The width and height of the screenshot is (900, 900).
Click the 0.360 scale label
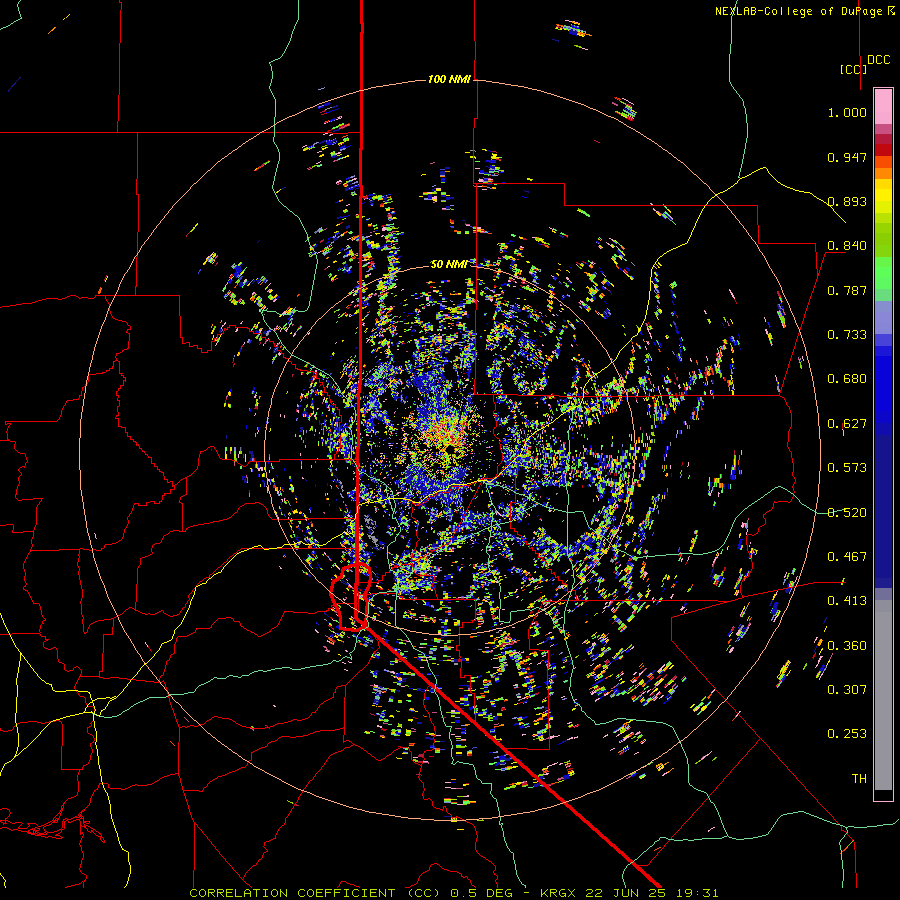click(x=847, y=646)
